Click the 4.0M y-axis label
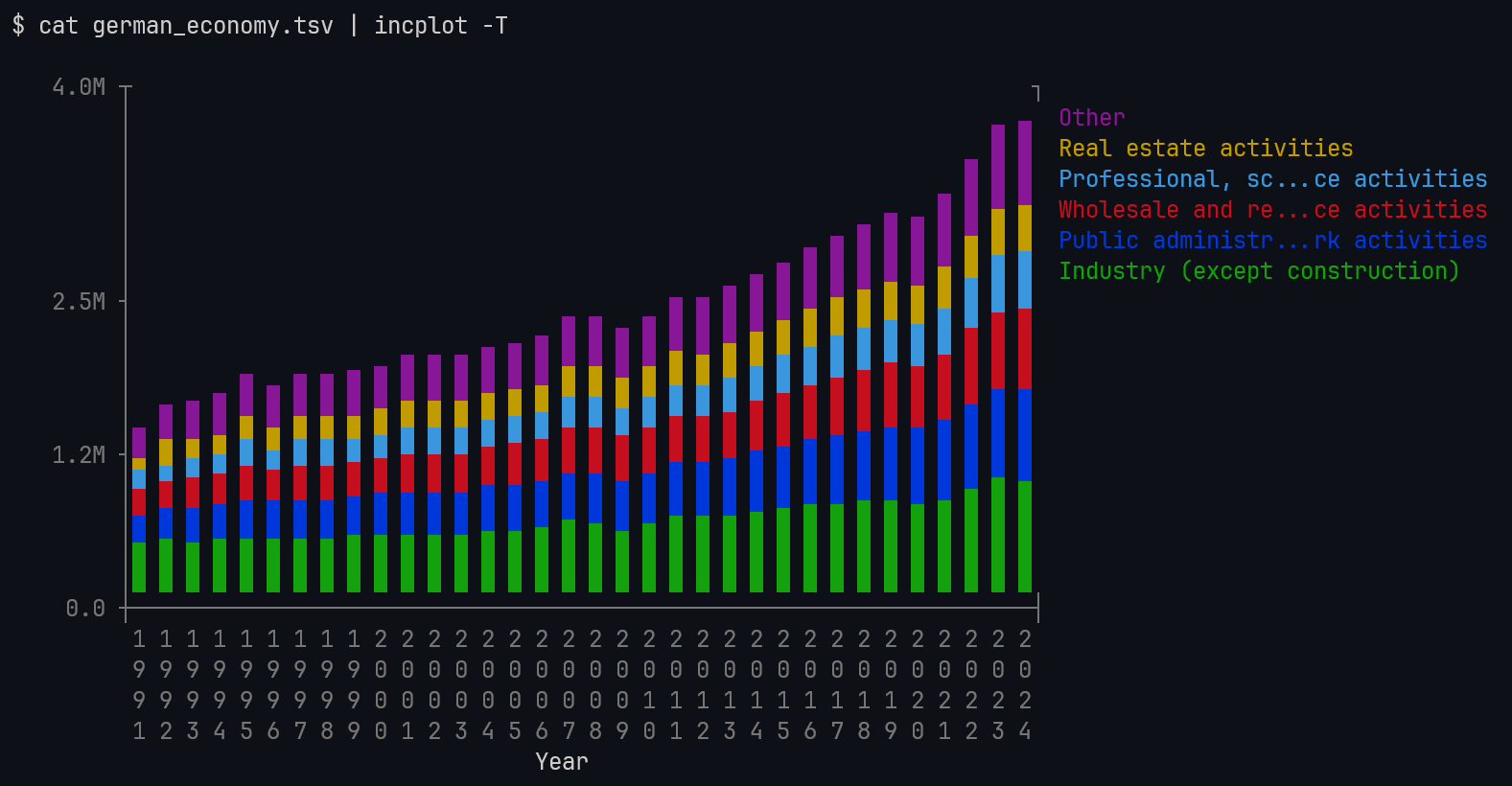This screenshot has width=1512, height=786. point(79,87)
